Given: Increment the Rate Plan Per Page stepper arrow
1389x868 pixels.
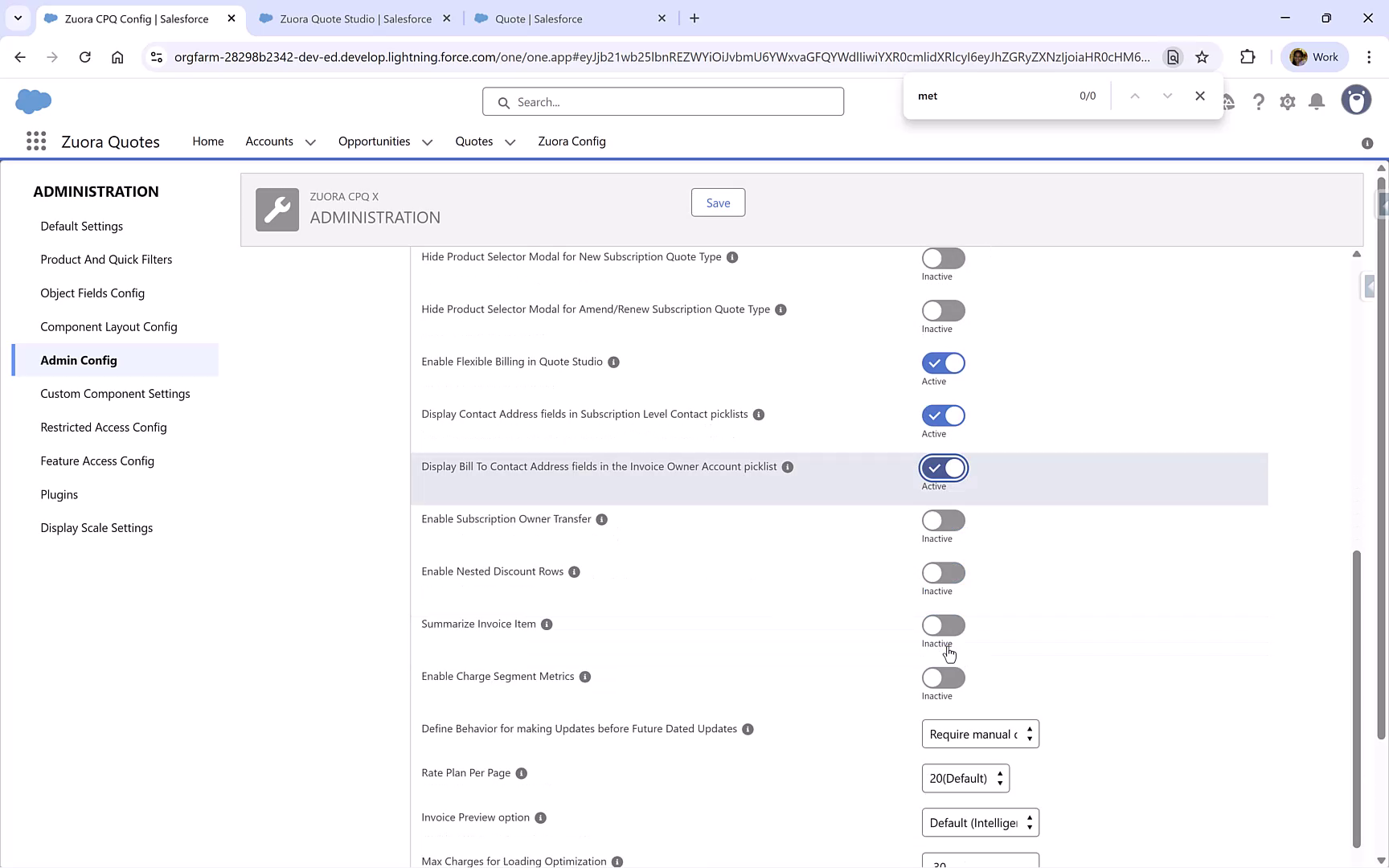Looking at the screenshot, I should (x=1000, y=773).
